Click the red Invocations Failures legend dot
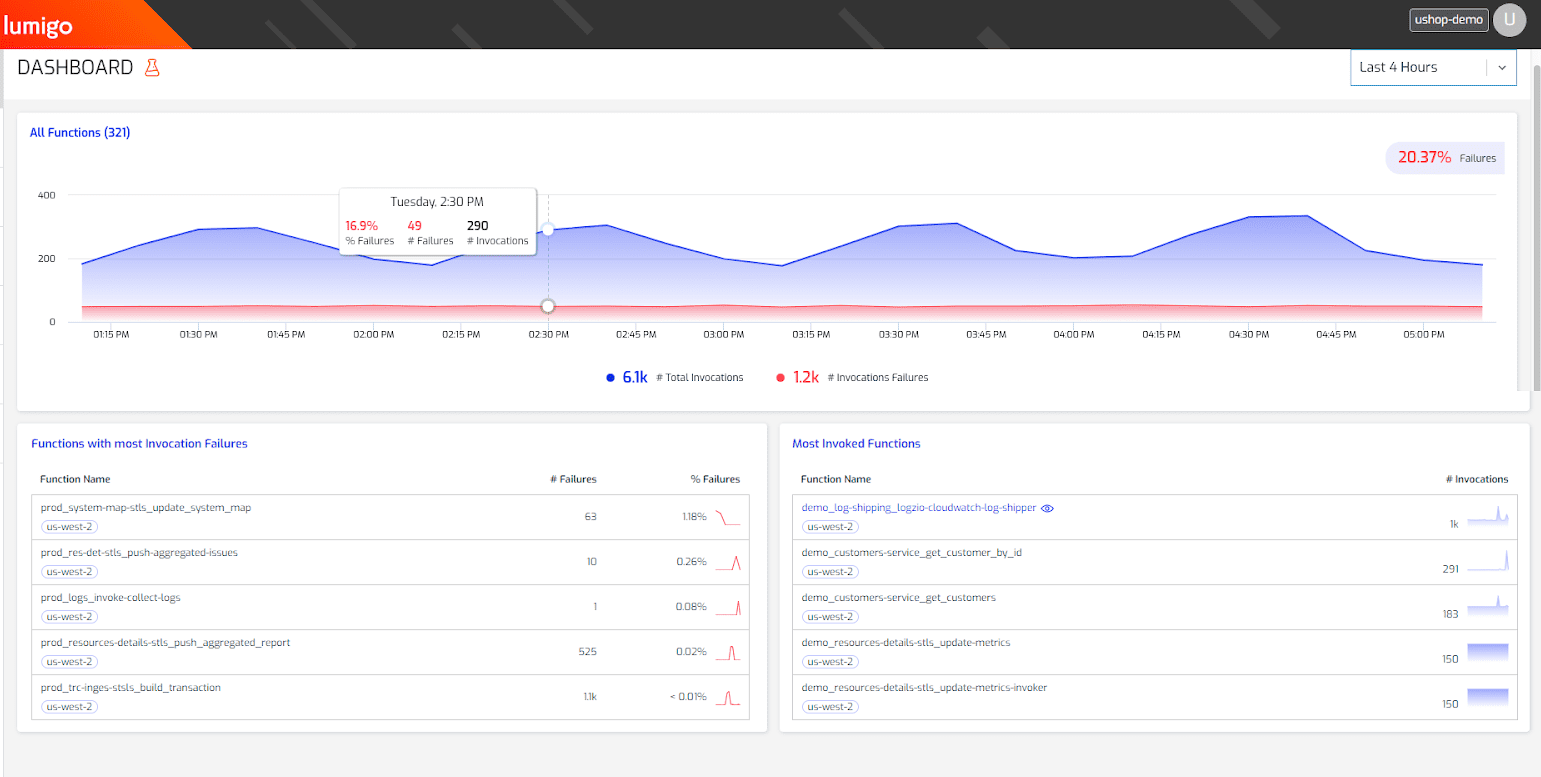This screenshot has width=1541, height=777. [781, 378]
